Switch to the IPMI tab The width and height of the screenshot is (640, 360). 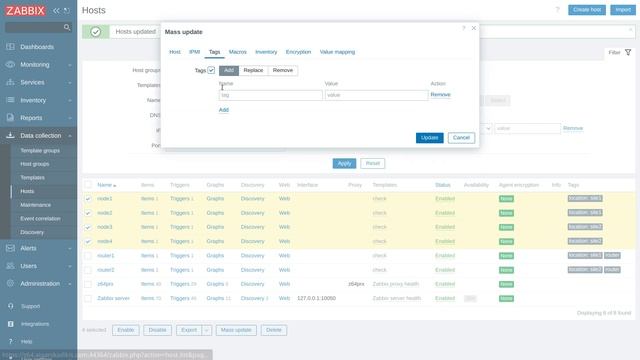(x=195, y=52)
